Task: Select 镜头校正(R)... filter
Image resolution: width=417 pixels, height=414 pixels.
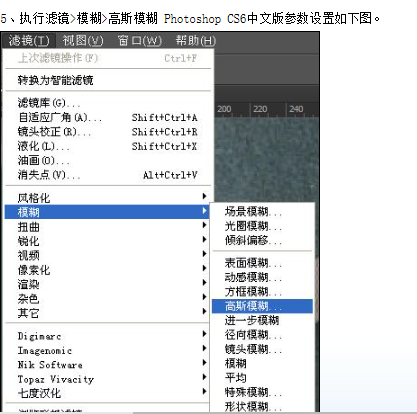Action: 108,132
